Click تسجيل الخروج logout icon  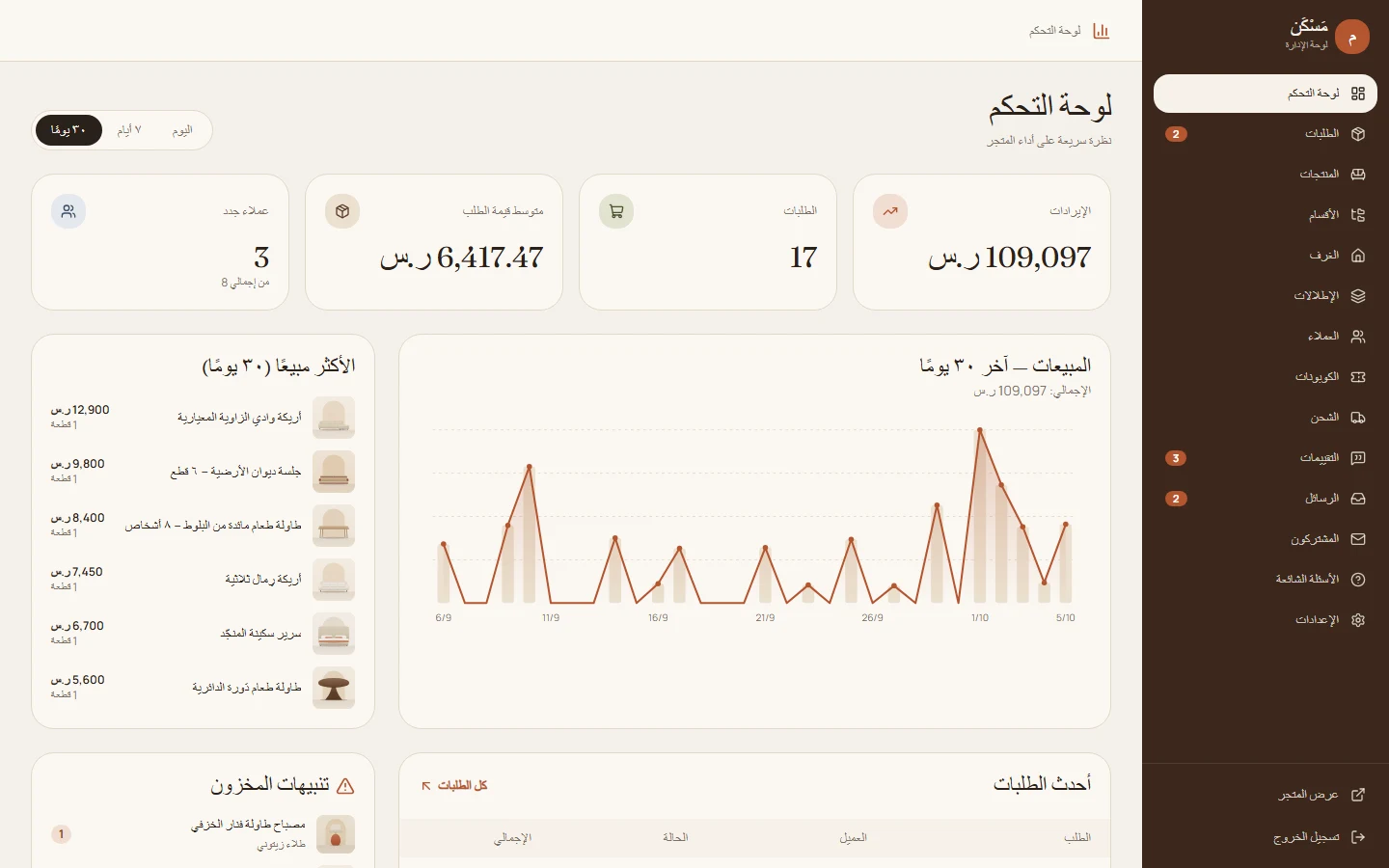coord(1358,837)
